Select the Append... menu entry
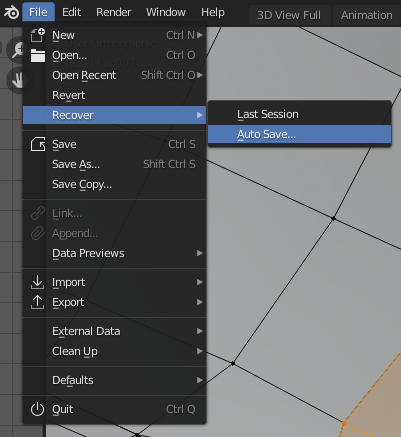Screen dimensions: 401x437 tap(115, 233)
